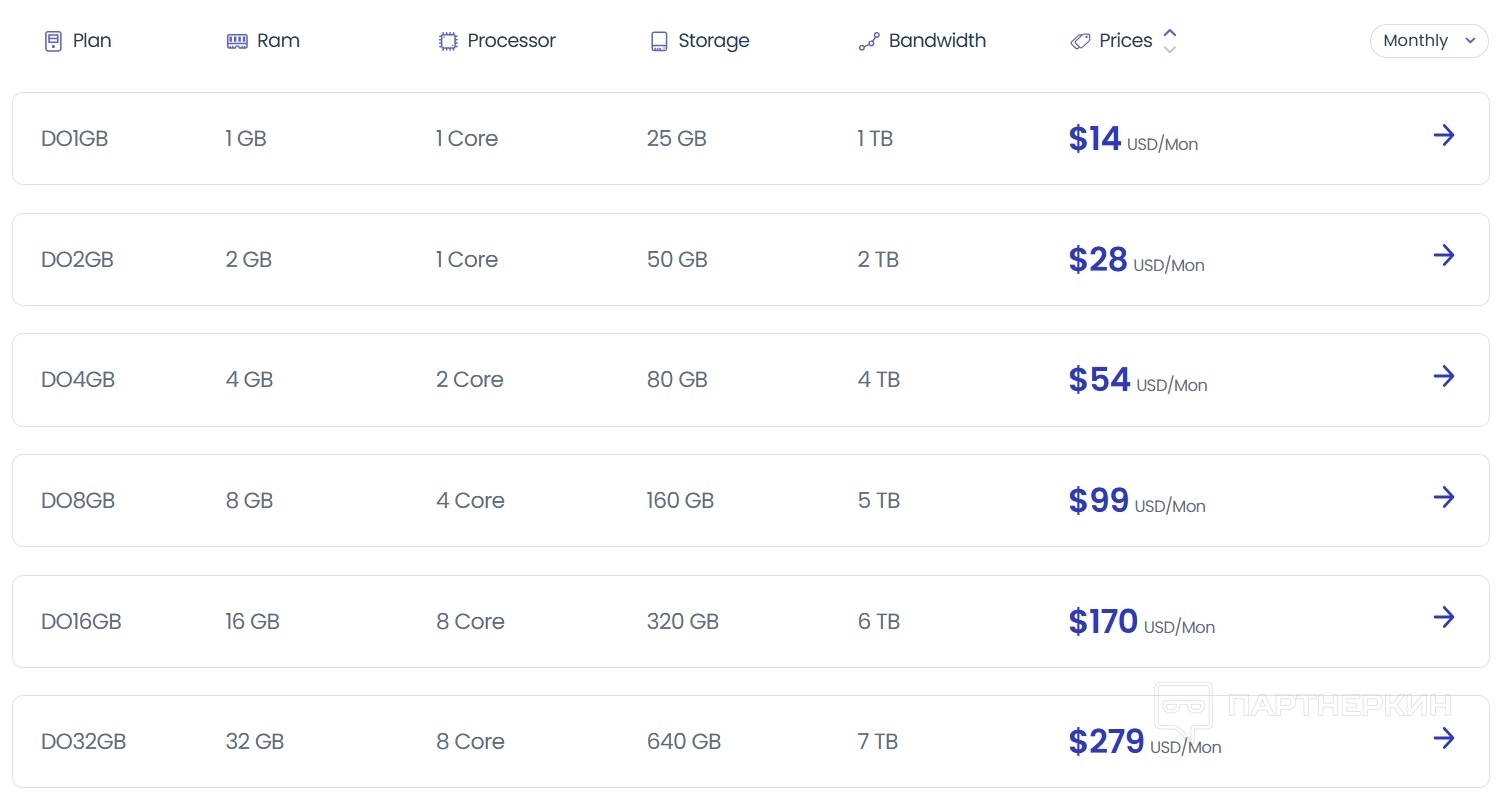Click the $170 price on DO16GB row
1503x797 pixels.
[x=1103, y=622]
